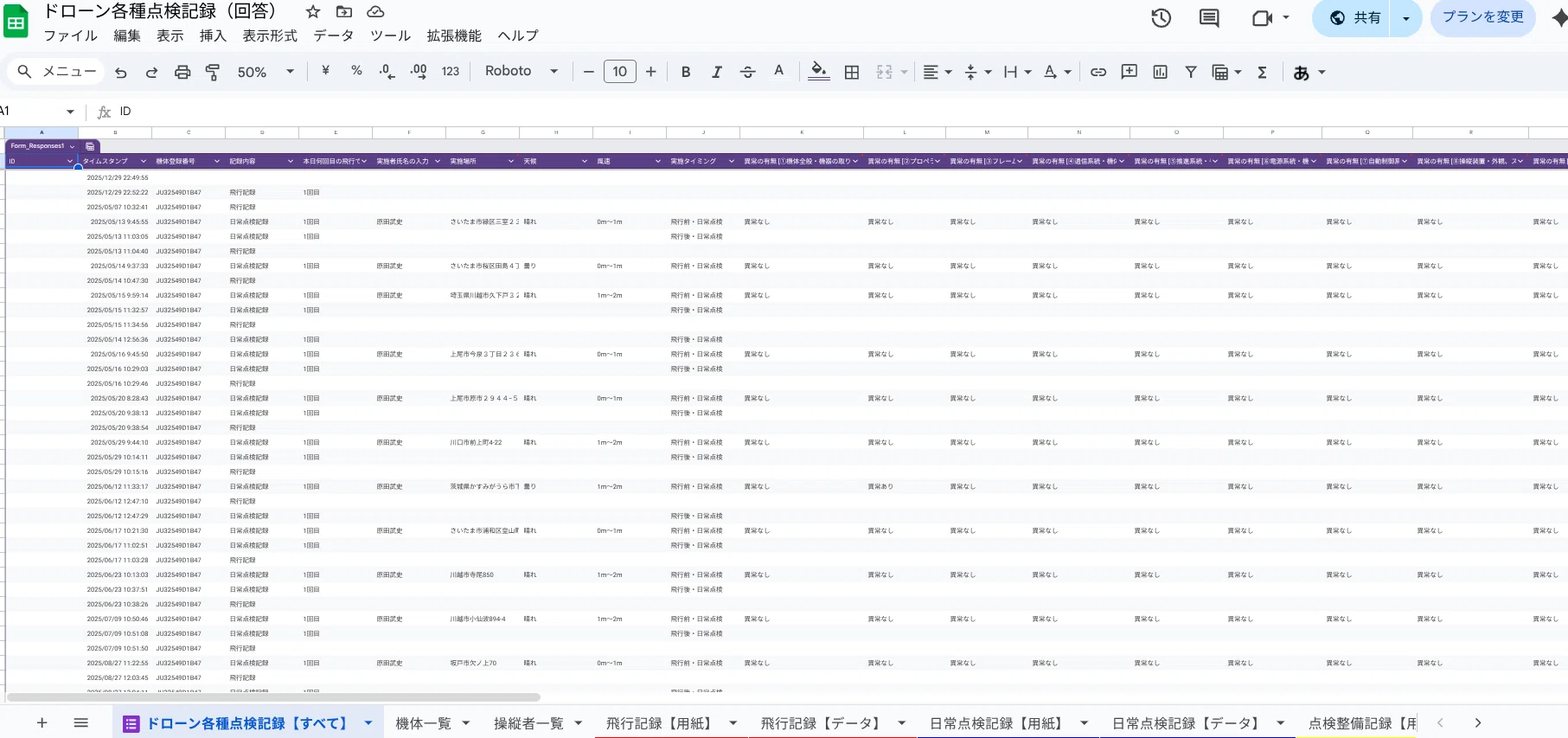Image resolution: width=1568 pixels, height=738 pixels.
Task: Increase decimal places icon
Action: 419,71
